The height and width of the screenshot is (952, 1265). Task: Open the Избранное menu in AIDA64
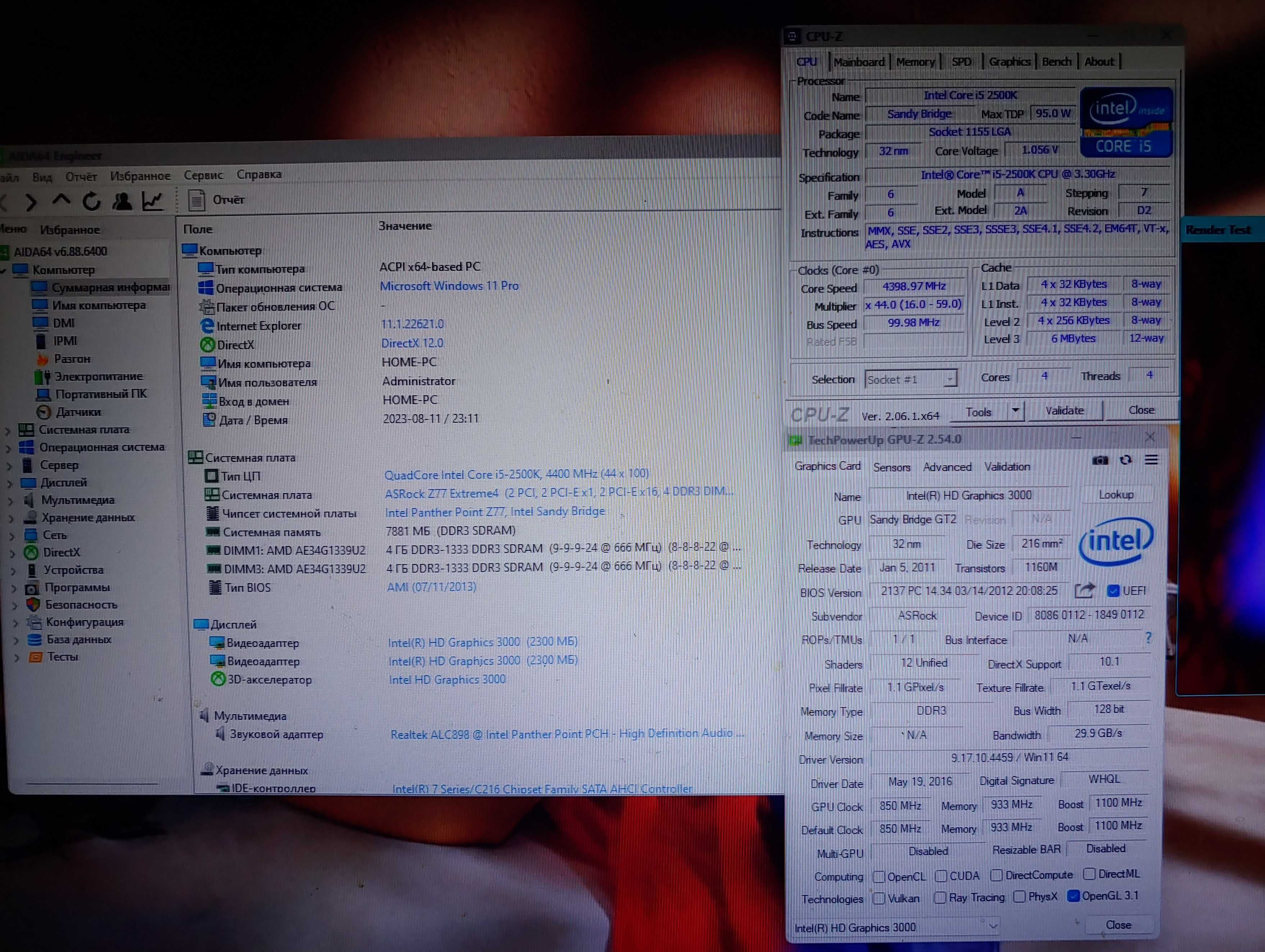pos(140,175)
